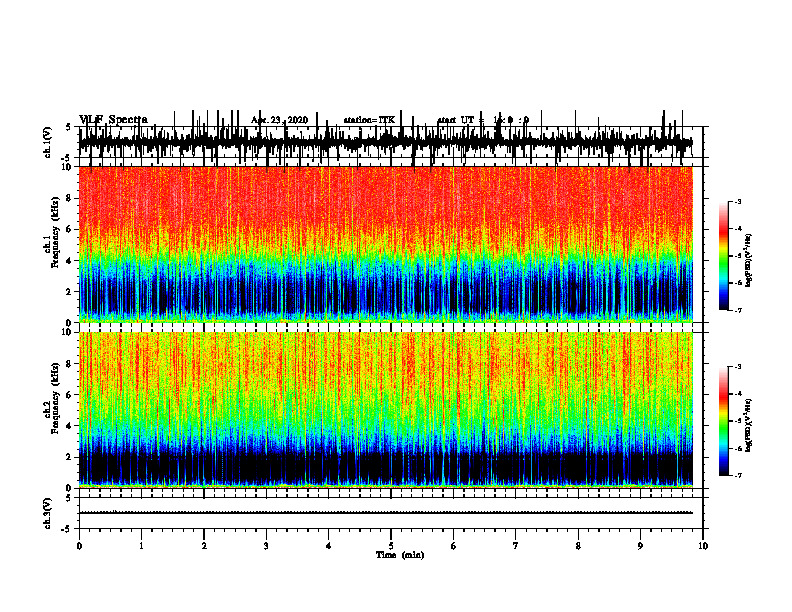Click the "-3" label on ch.1 colorbar
This screenshot has height=612, width=792.
click(x=737, y=201)
